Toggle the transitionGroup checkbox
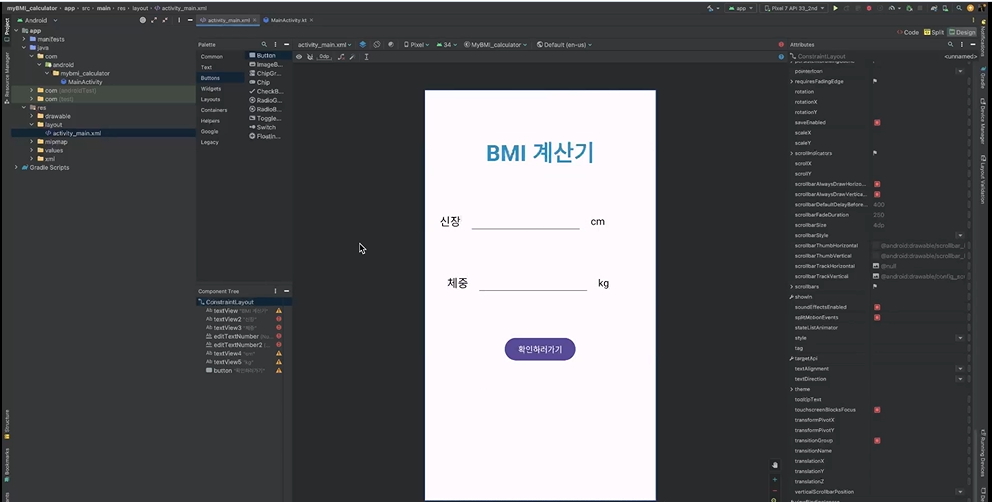Viewport: 992px width, 502px height. point(877,440)
